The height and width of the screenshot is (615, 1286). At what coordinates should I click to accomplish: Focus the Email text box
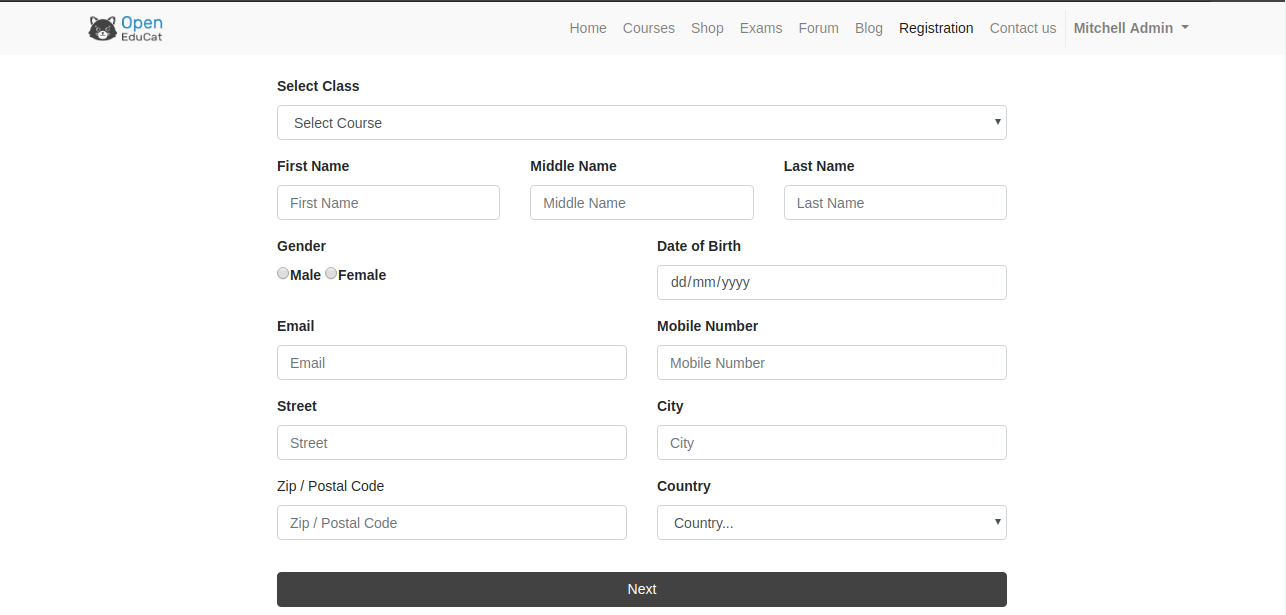pyautogui.click(x=451, y=362)
